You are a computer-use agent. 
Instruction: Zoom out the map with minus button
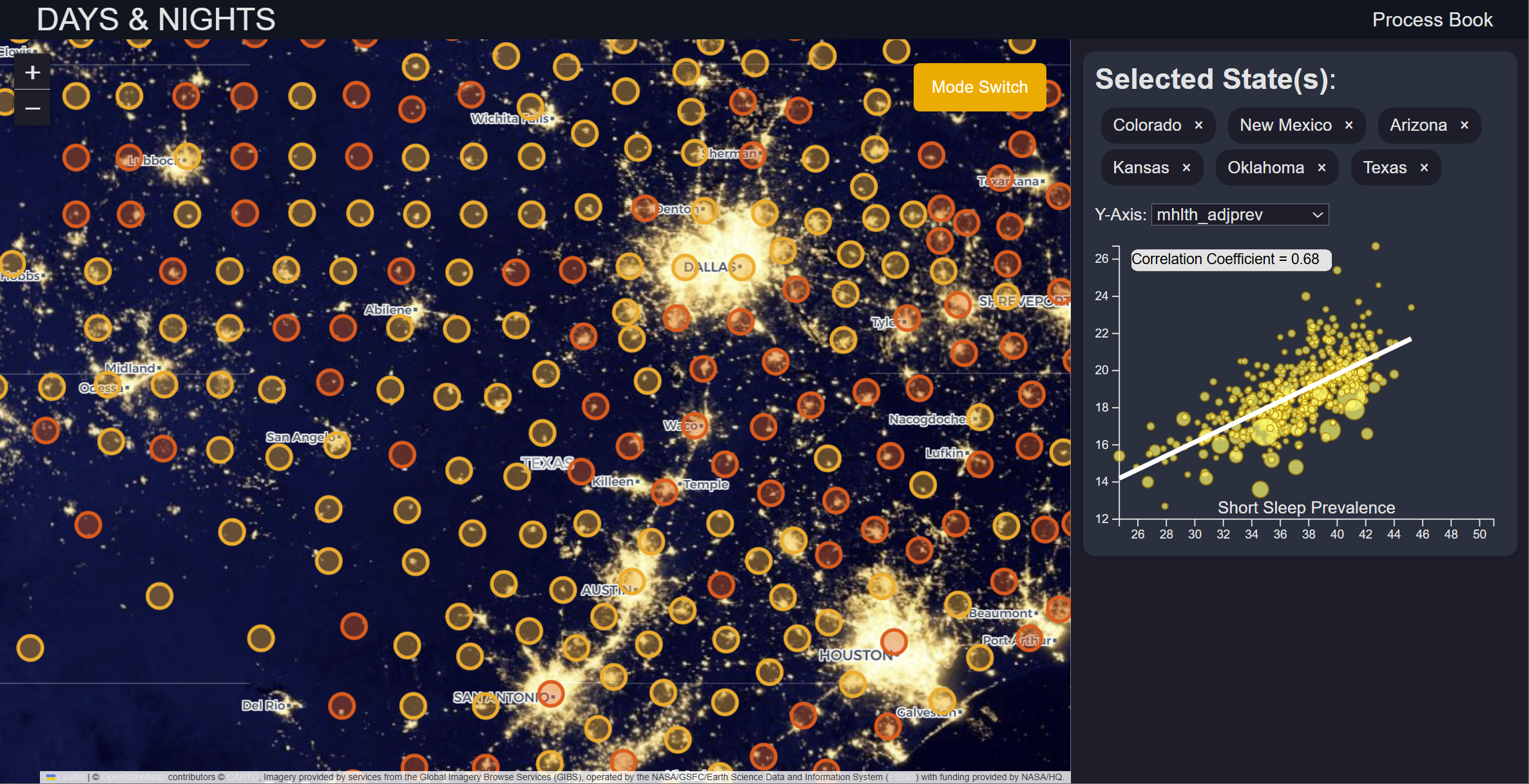pos(32,108)
